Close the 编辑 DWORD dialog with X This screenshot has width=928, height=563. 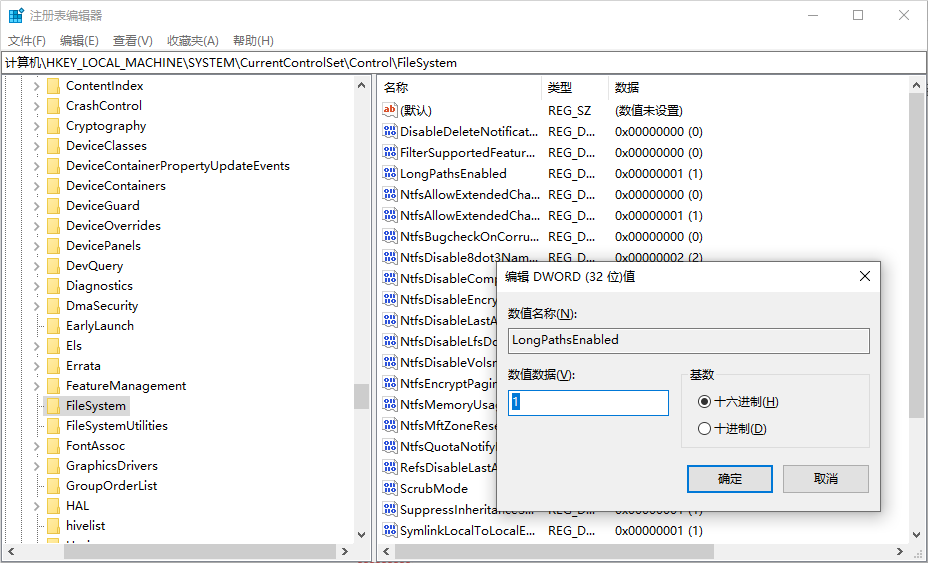coord(865,276)
